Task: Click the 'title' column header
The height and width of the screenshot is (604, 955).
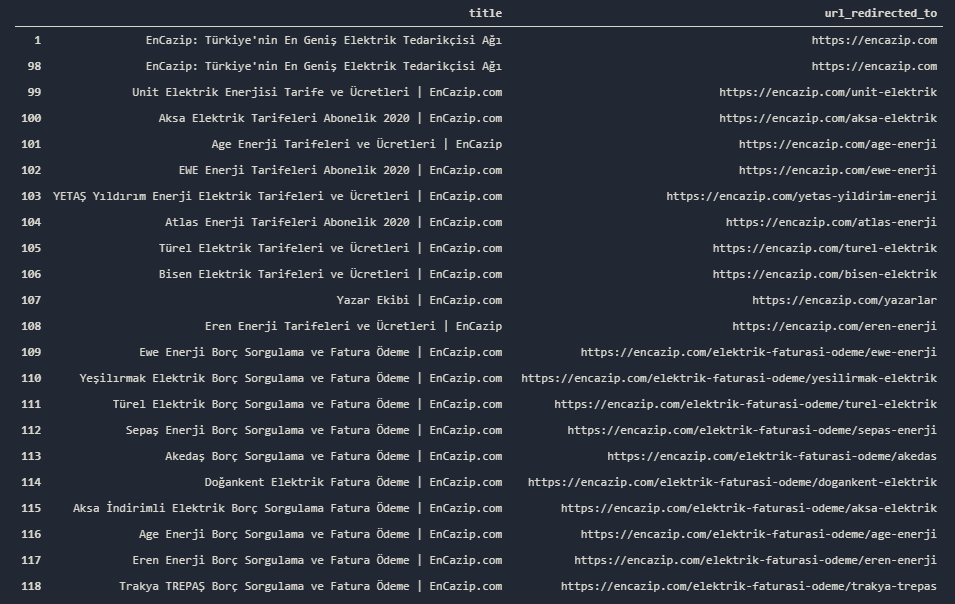Action: (x=485, y=13)
